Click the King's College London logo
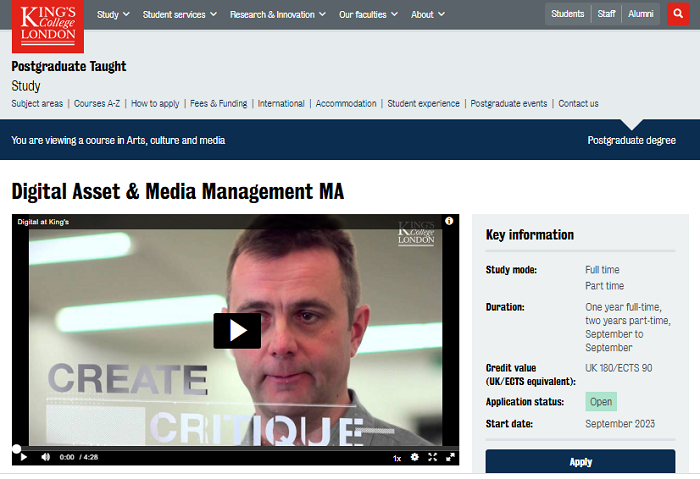 (x=47, y=25)
